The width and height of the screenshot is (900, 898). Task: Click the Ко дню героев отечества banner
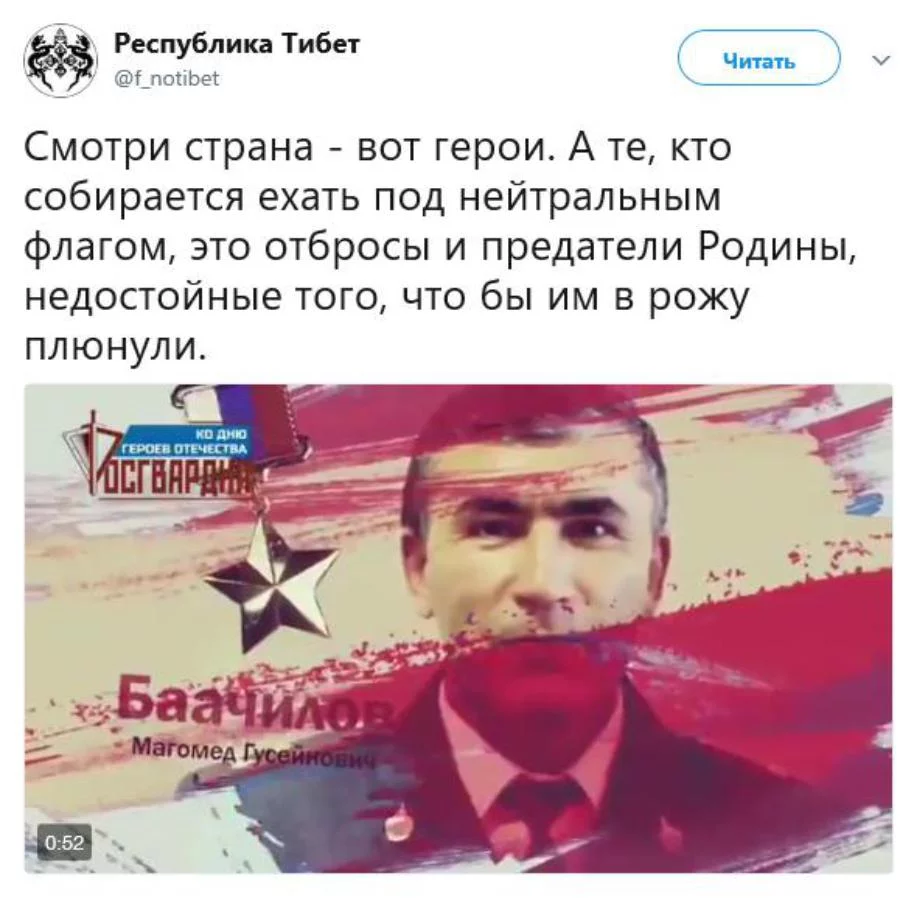pyautogui.click(x=185, y=441)
